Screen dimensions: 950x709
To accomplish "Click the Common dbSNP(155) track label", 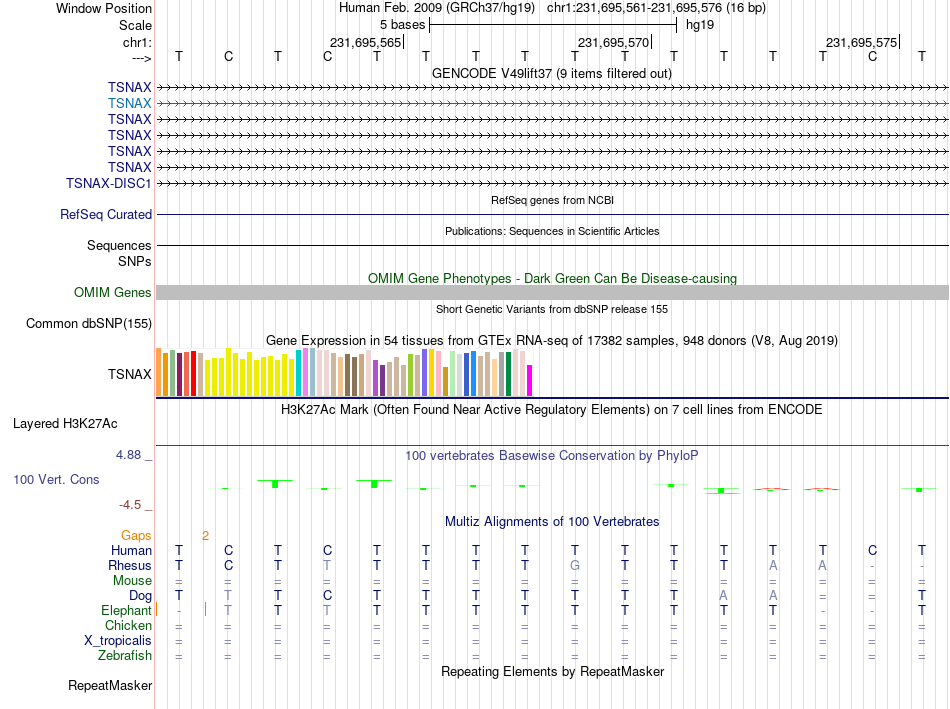I will pos(89,324).
